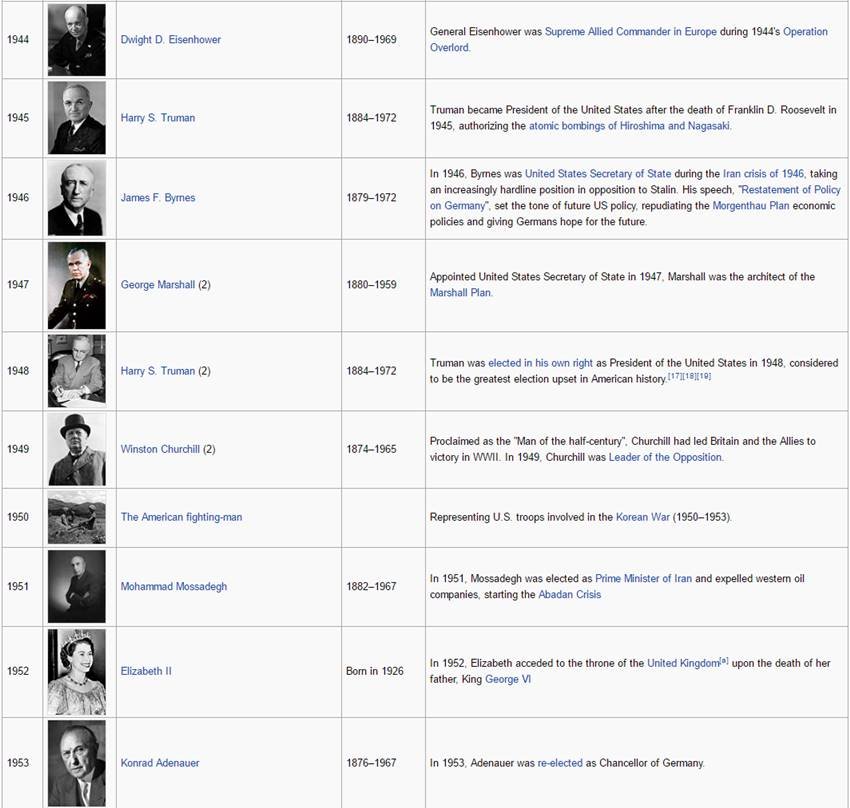Click The American fighting-man thumbnail image
850x808 pixels.
pos(76,517)
